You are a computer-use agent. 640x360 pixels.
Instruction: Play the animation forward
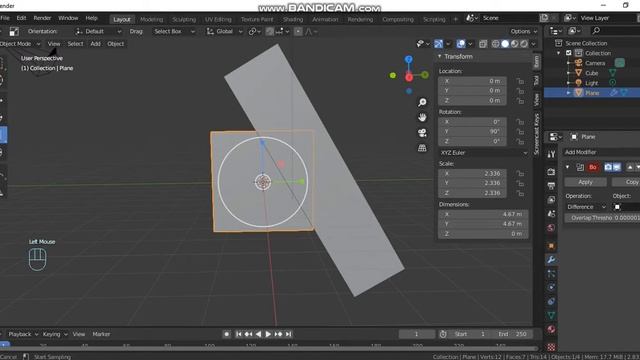pos(268,334)
